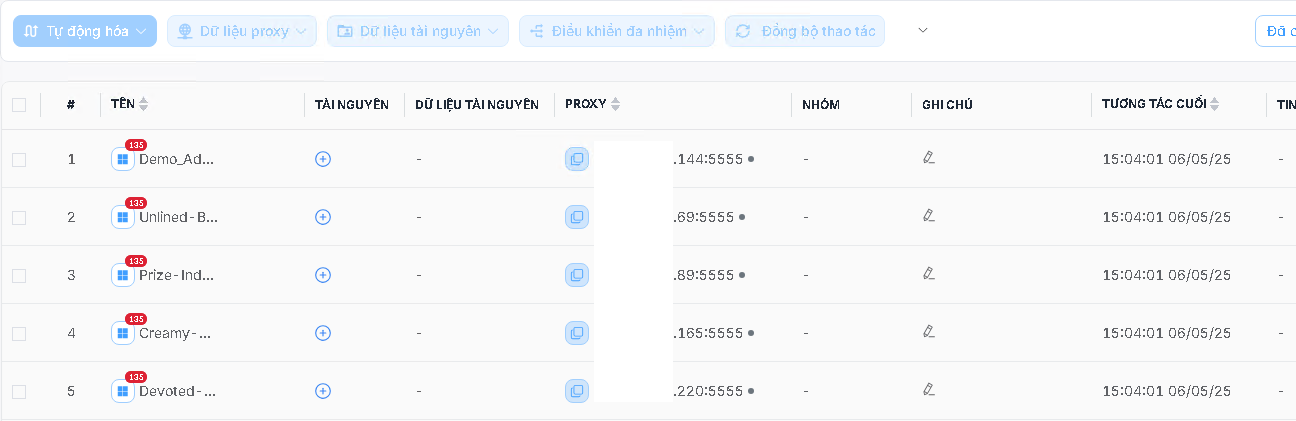The width and height of the screenshot is (1296, 421).
Task: Sort by TƯƠNG TÁC CUỐI column
Action: pos(1215,104)
